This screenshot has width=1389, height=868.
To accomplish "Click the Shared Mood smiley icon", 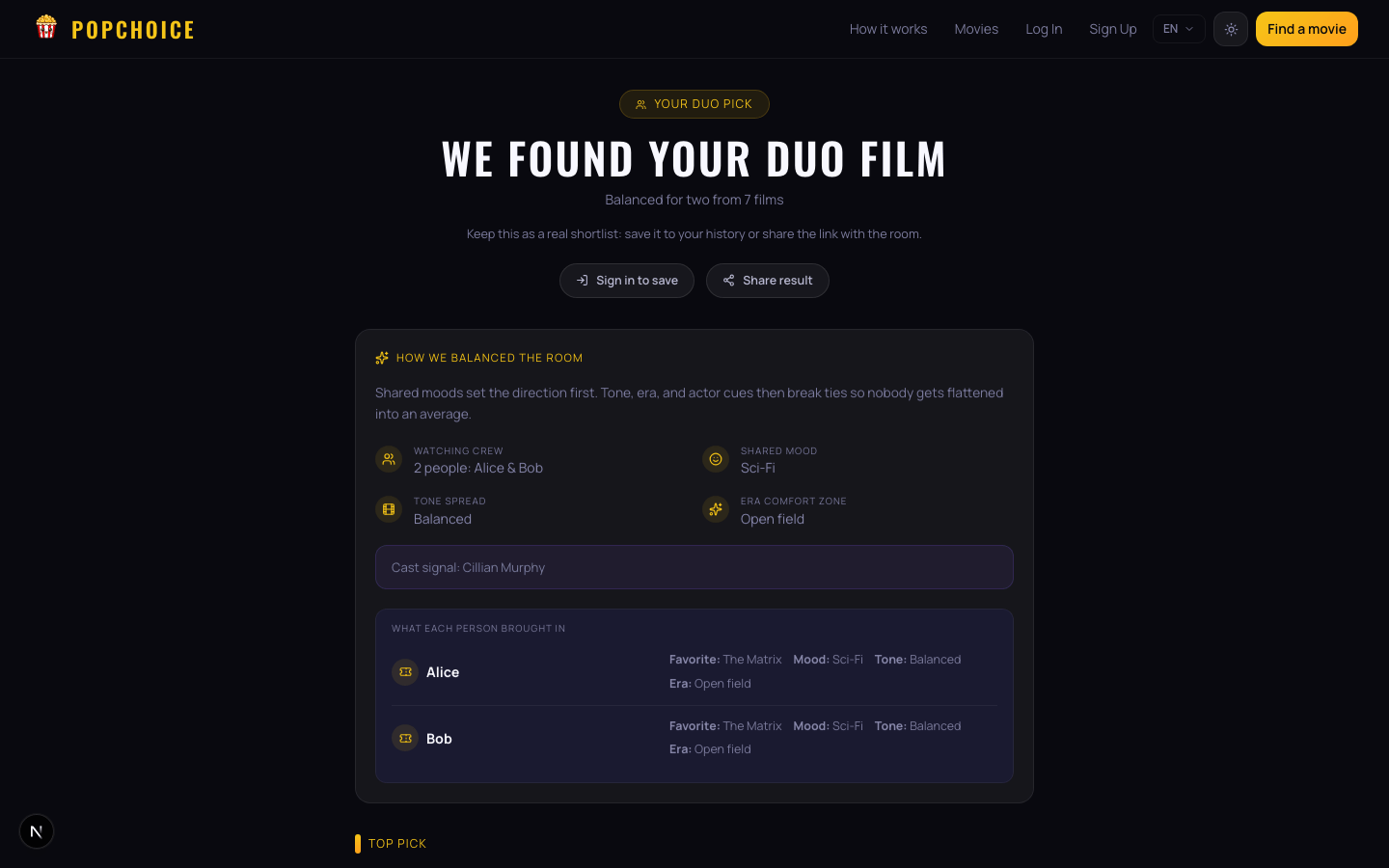I will [x=716, y=459].
